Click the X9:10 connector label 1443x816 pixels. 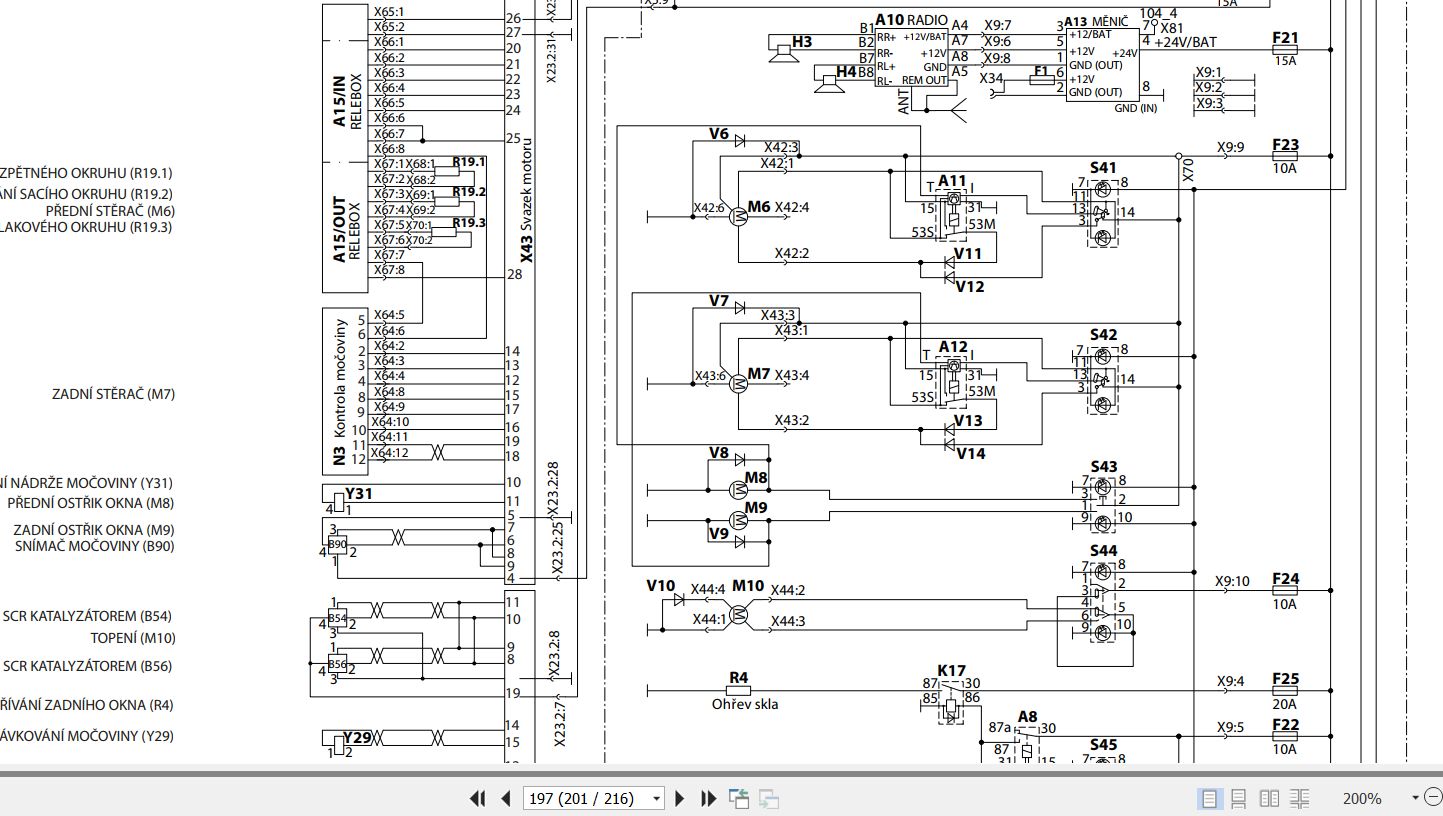[x=1232, y=581]
